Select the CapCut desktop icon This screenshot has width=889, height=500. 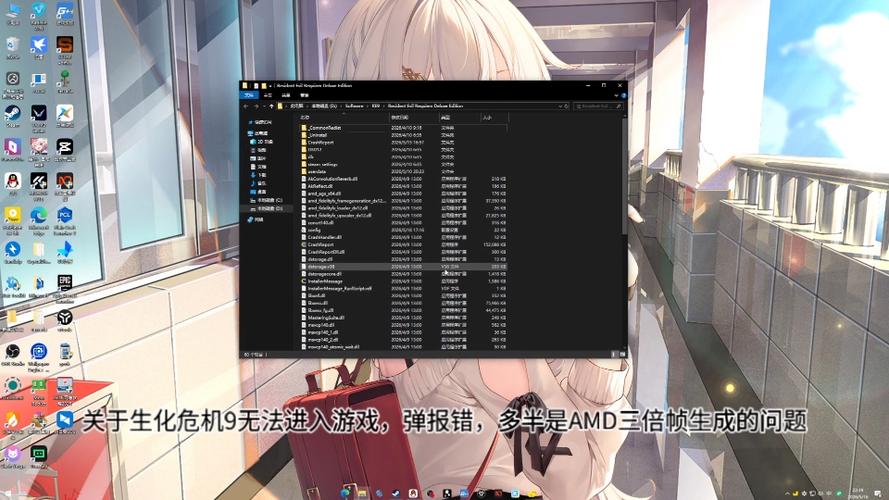(65, 150)
